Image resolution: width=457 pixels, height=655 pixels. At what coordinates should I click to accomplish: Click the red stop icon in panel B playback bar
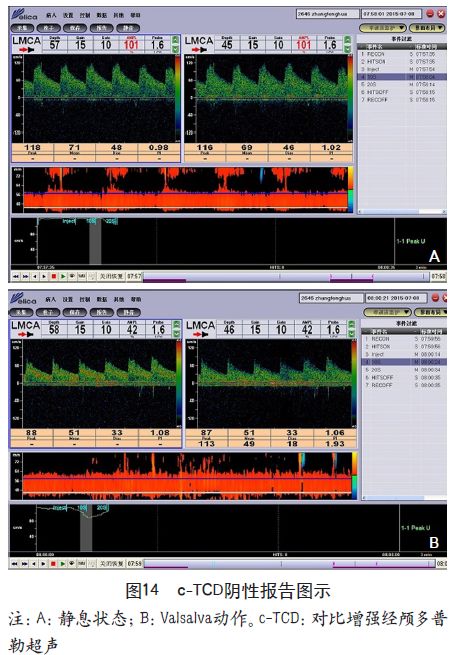pos(53,564)
